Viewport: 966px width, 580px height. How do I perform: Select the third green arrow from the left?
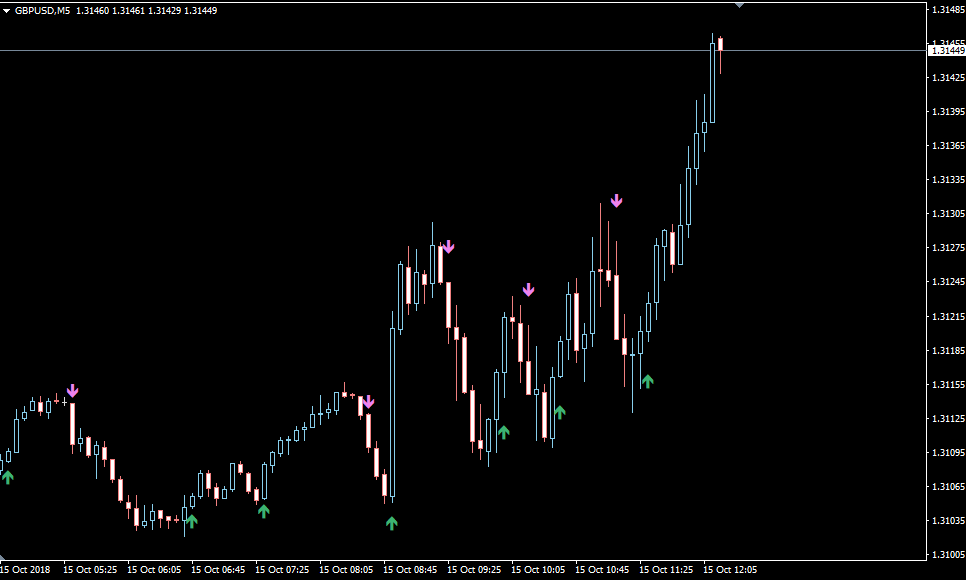coord(263,511)
